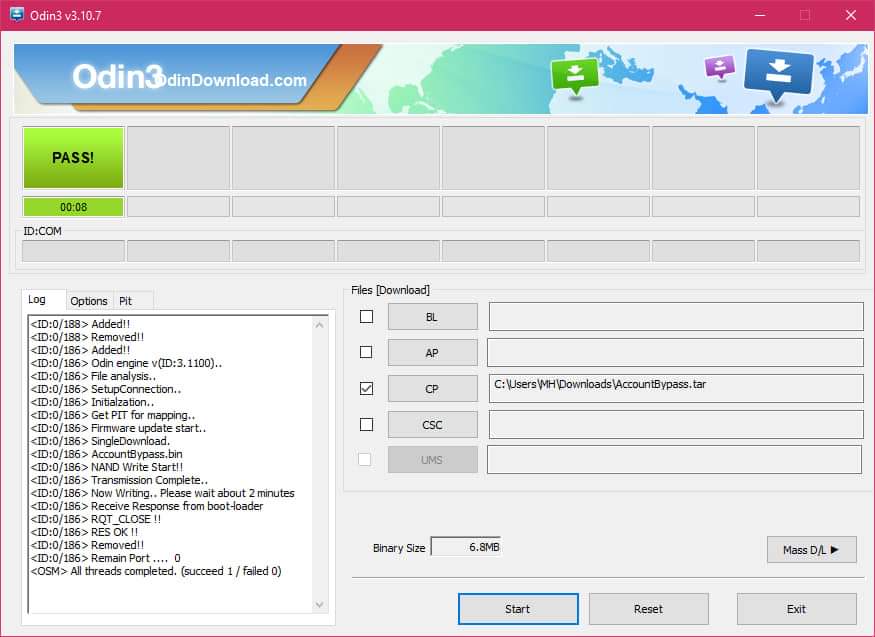This screenshot has height=637, width=875.
Task: Click the disabled UMS checkbox
Action: point(364,460)
